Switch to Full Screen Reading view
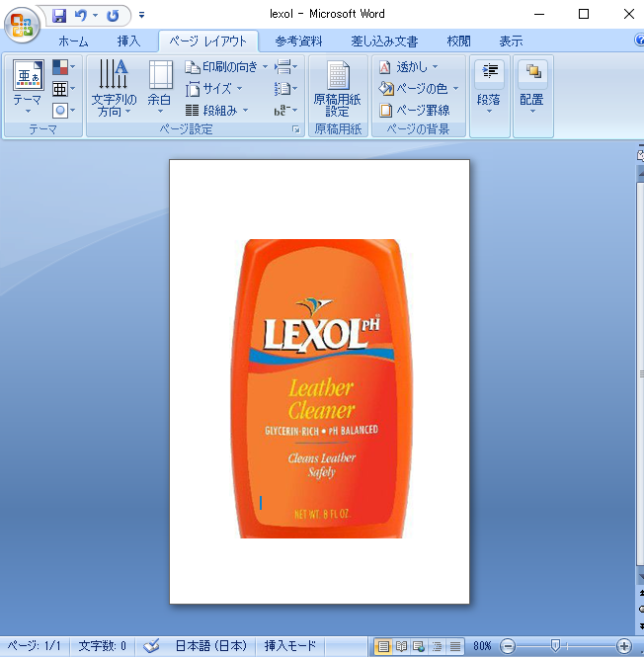Image resolution: width=644 pixels, height=658 pixels. coord(401,646)
